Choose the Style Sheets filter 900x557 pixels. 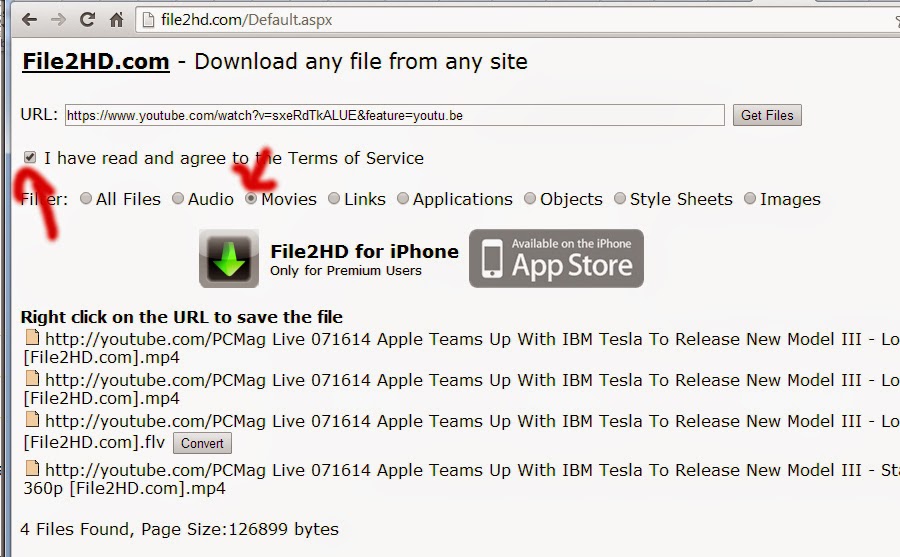point(620,199)
